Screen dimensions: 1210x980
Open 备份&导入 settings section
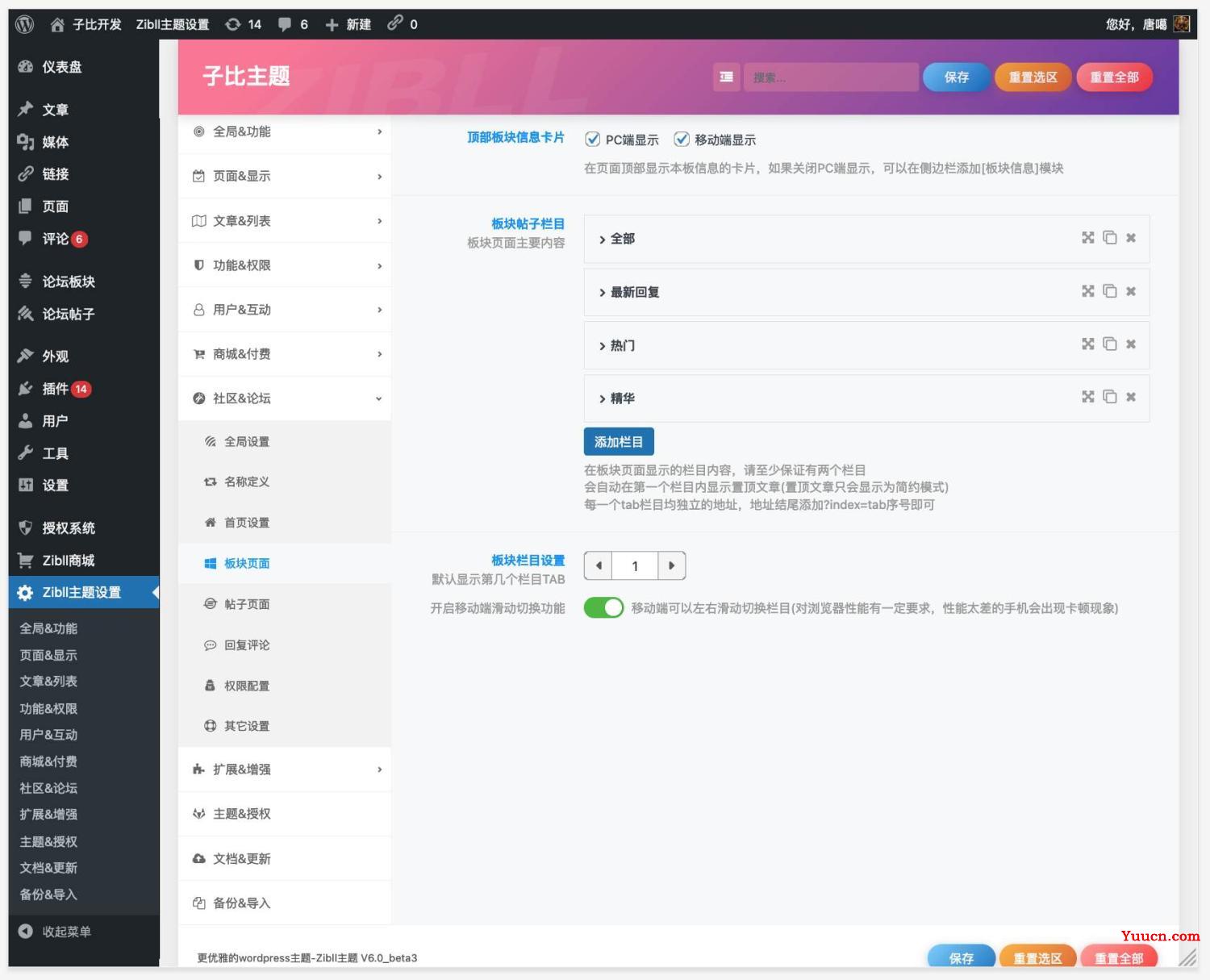285,903
